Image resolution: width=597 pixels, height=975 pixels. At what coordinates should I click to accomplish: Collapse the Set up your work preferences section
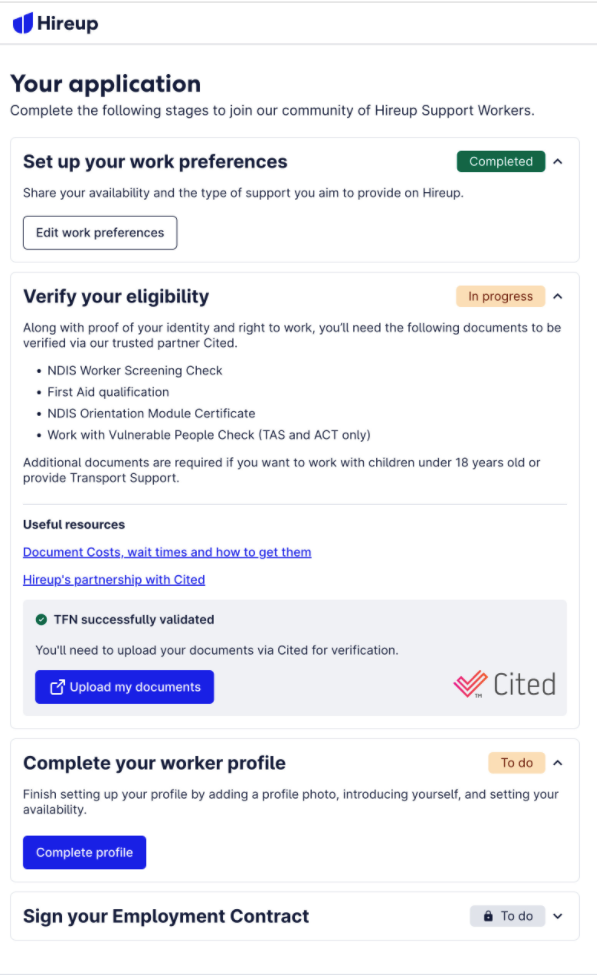coord(558,162)
